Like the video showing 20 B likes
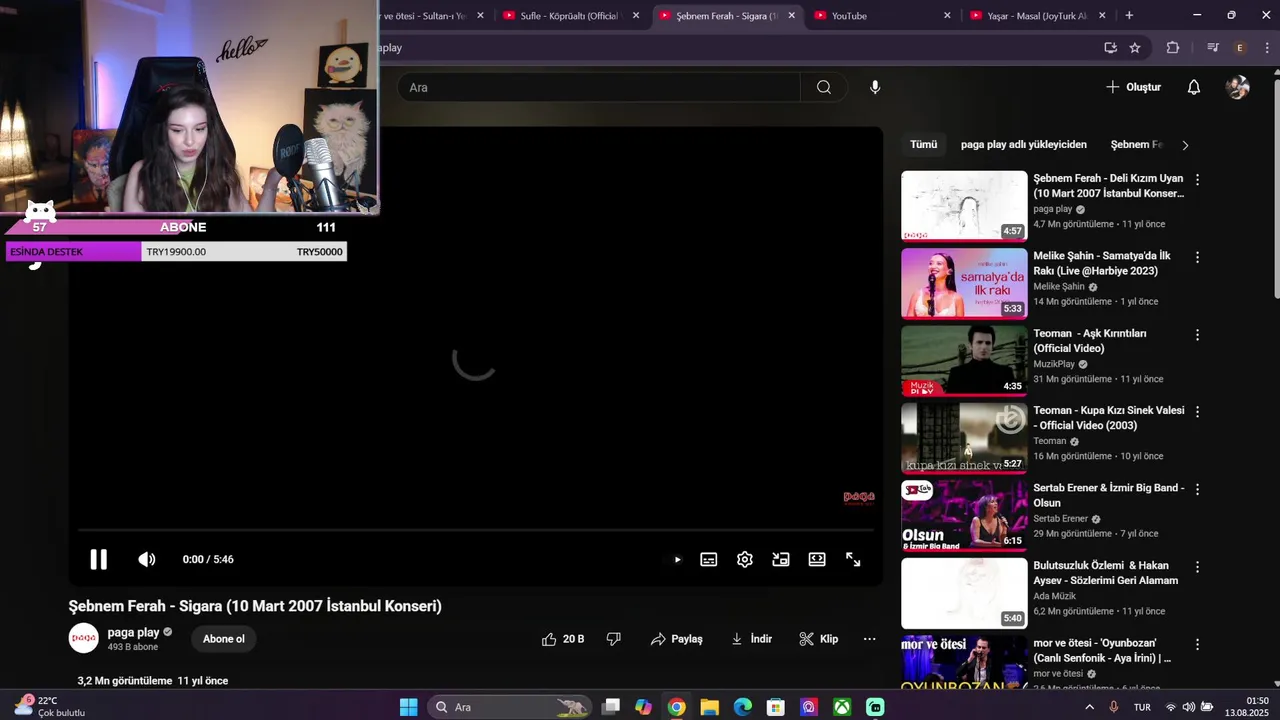This screenshot has height=720, width=1280. coord(562,639)
